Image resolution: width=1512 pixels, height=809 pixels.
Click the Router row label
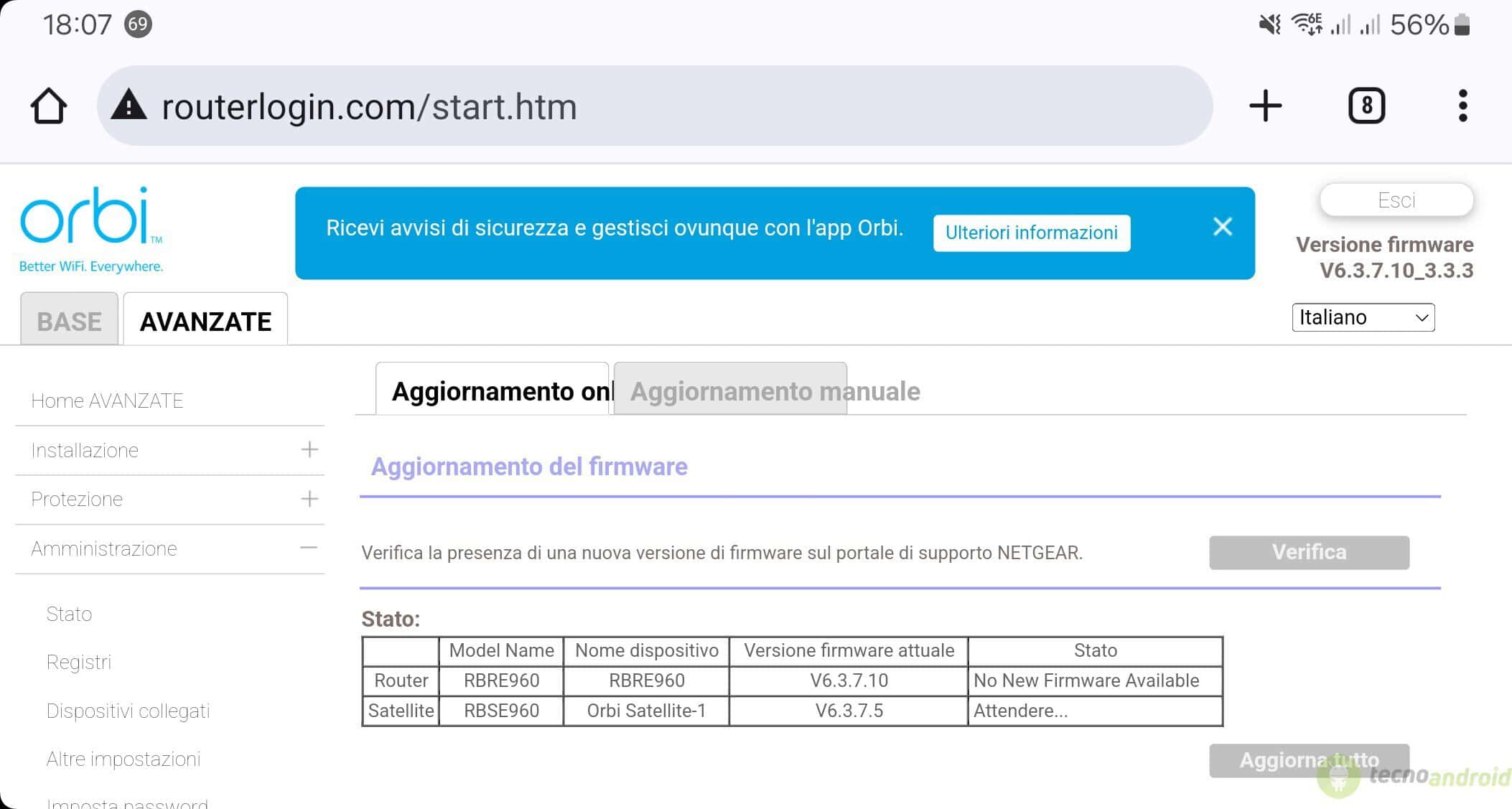click(401, 681)
